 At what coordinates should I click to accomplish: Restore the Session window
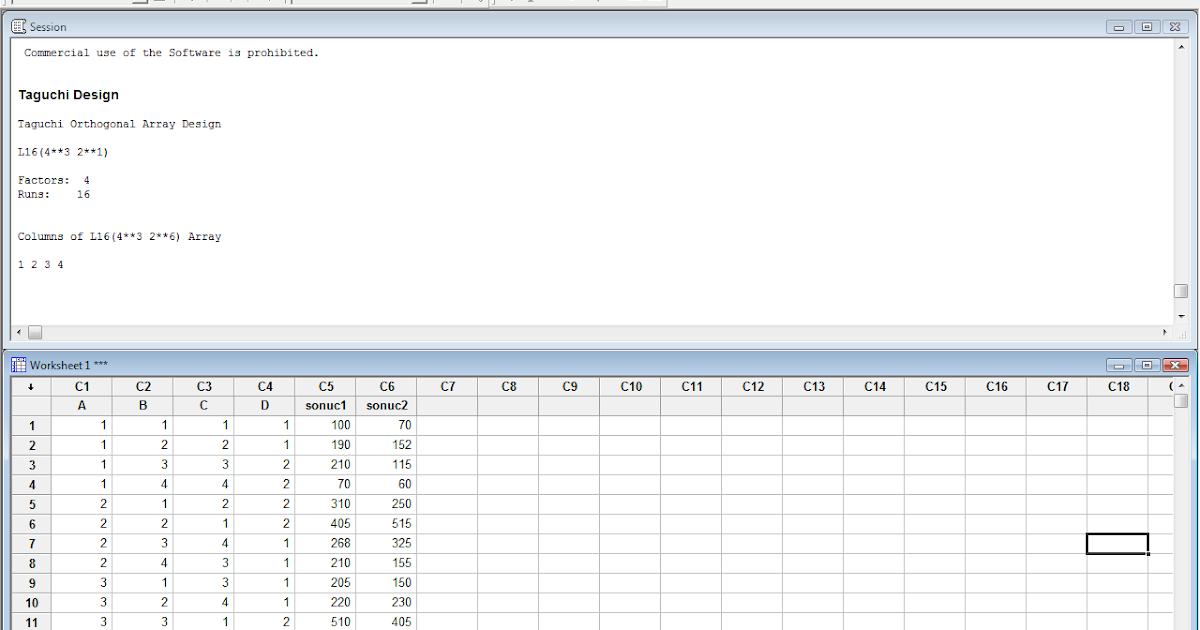coord(1146,26)
